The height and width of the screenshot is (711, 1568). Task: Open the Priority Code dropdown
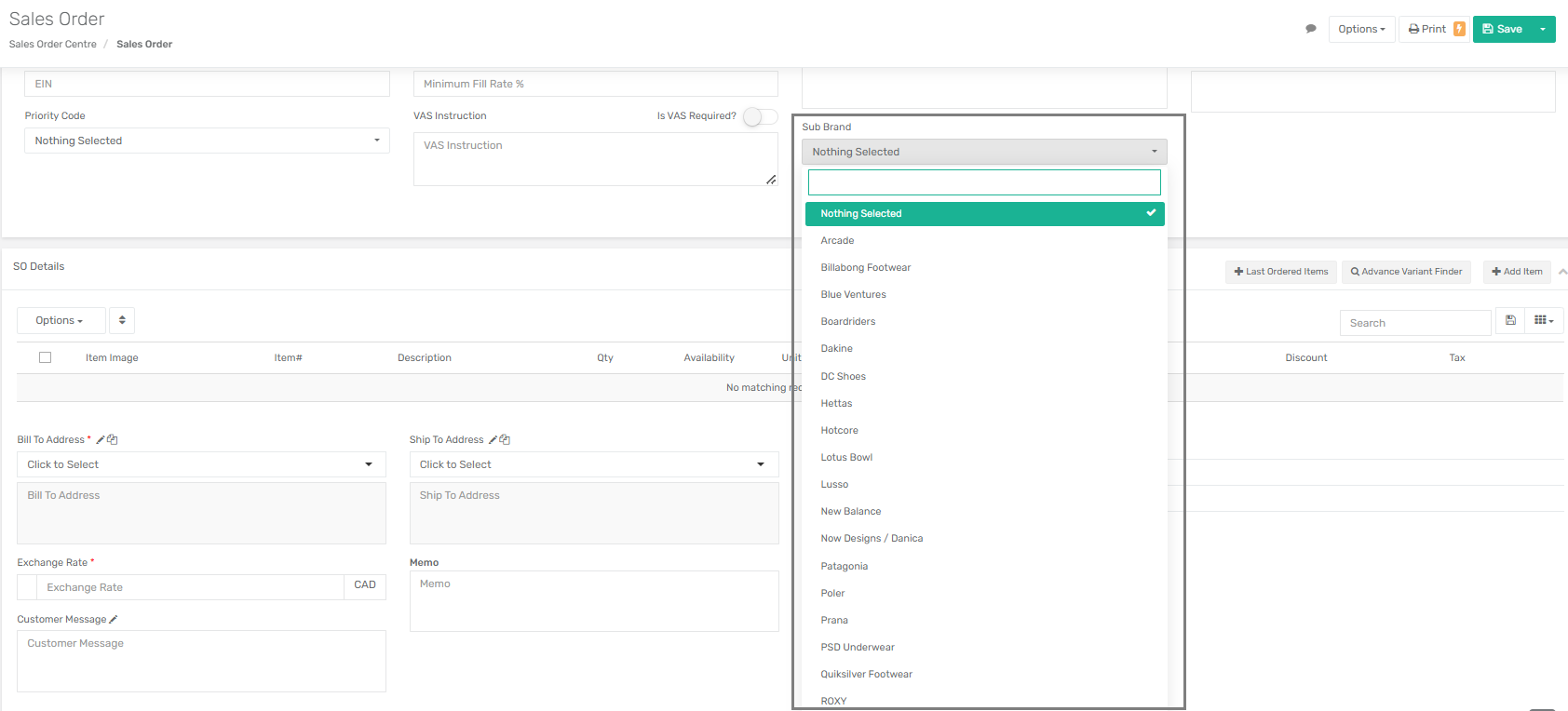click(x=207, y=141)
